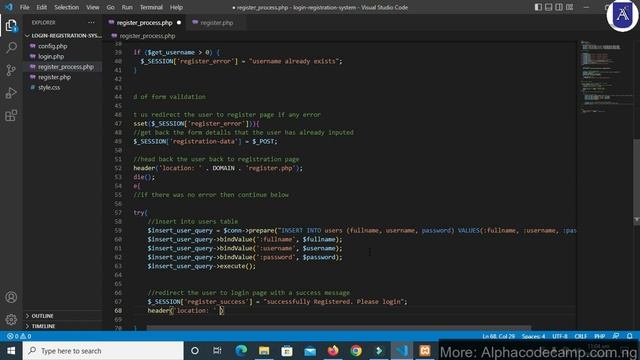Screen dimensions: 640x360
Task: Open config.php in Explorer
Action: pos(53,46)
